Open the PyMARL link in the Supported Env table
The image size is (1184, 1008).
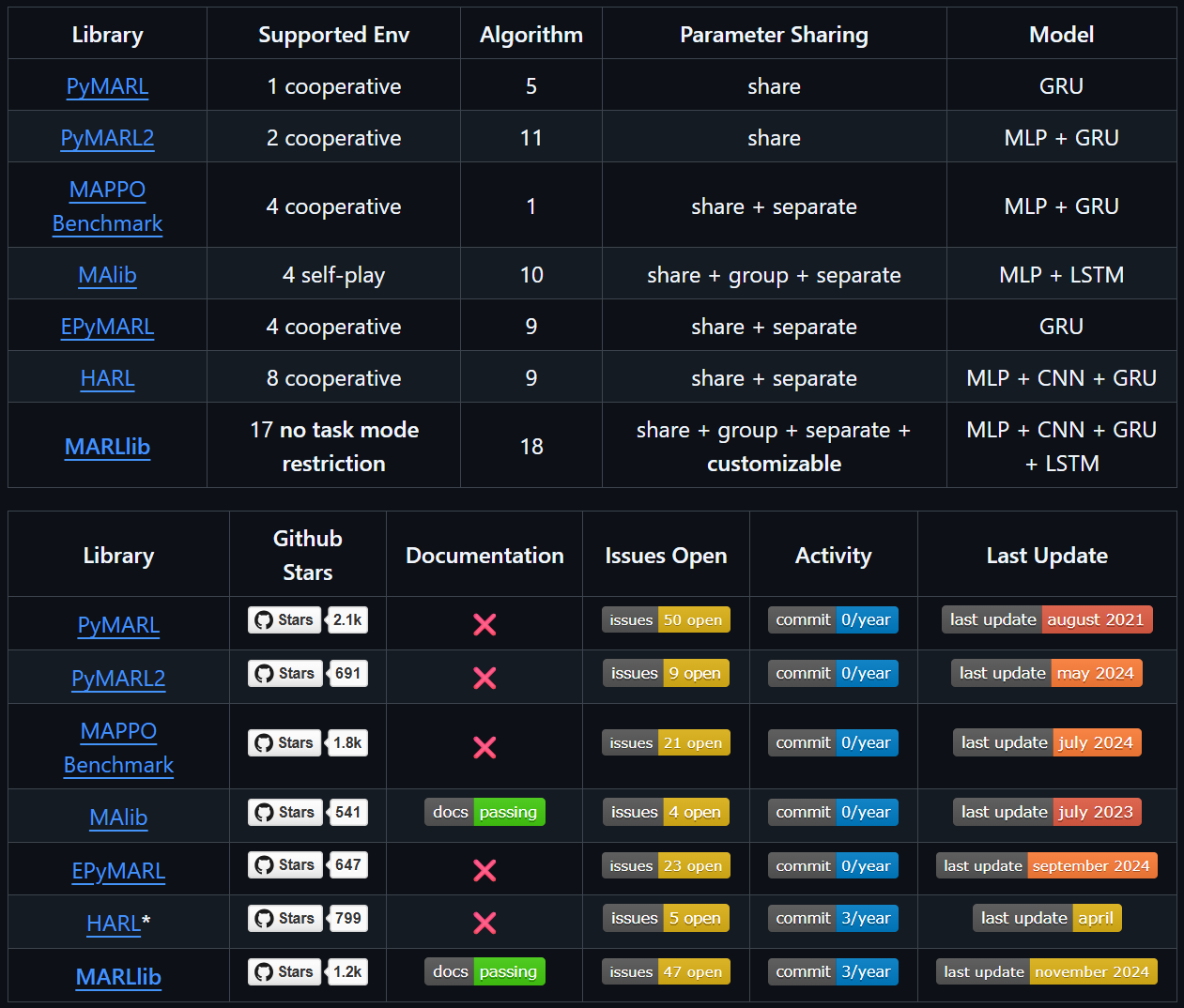pos(107,86)
